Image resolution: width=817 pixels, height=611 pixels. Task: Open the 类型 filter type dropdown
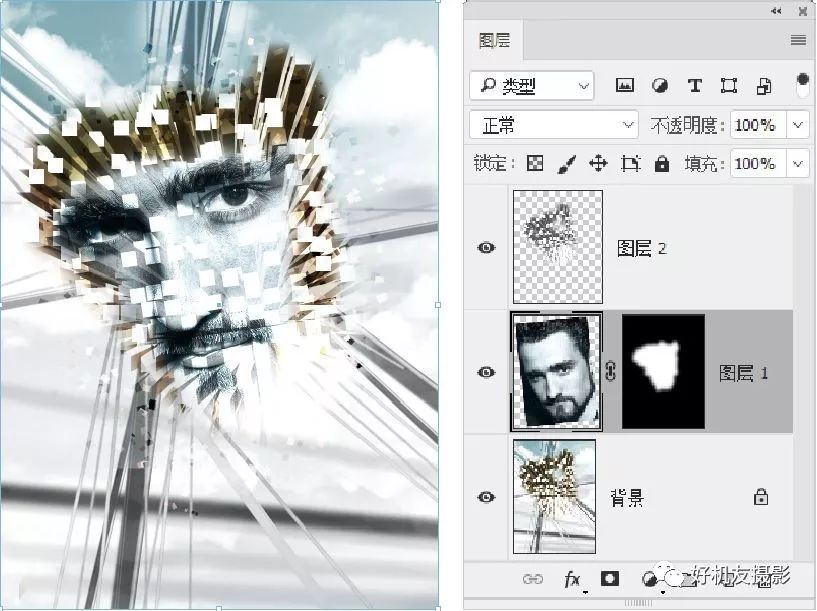(x=531, y=85)
